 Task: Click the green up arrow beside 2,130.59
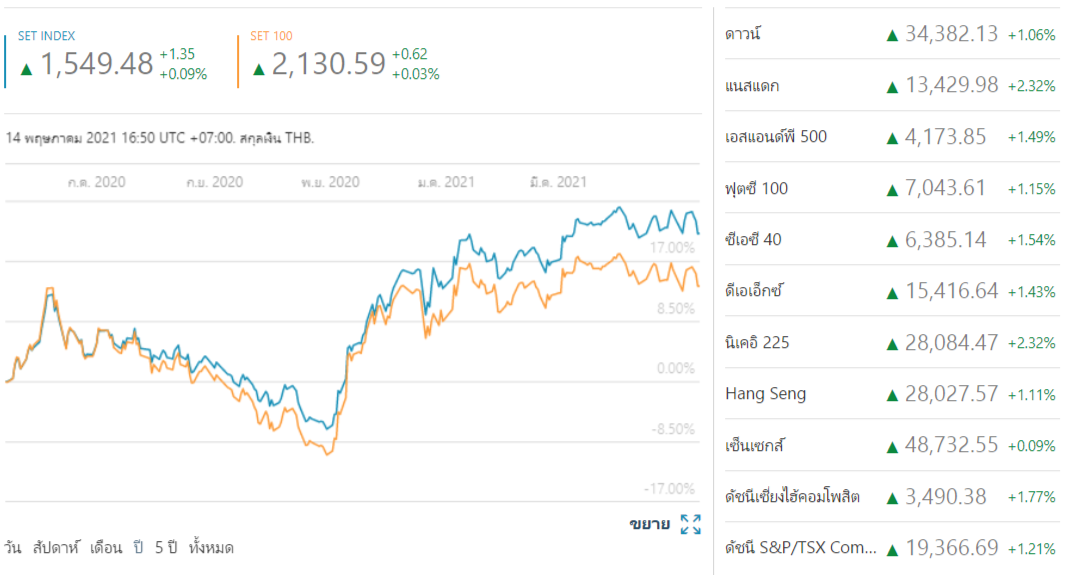tap(259, 69)
